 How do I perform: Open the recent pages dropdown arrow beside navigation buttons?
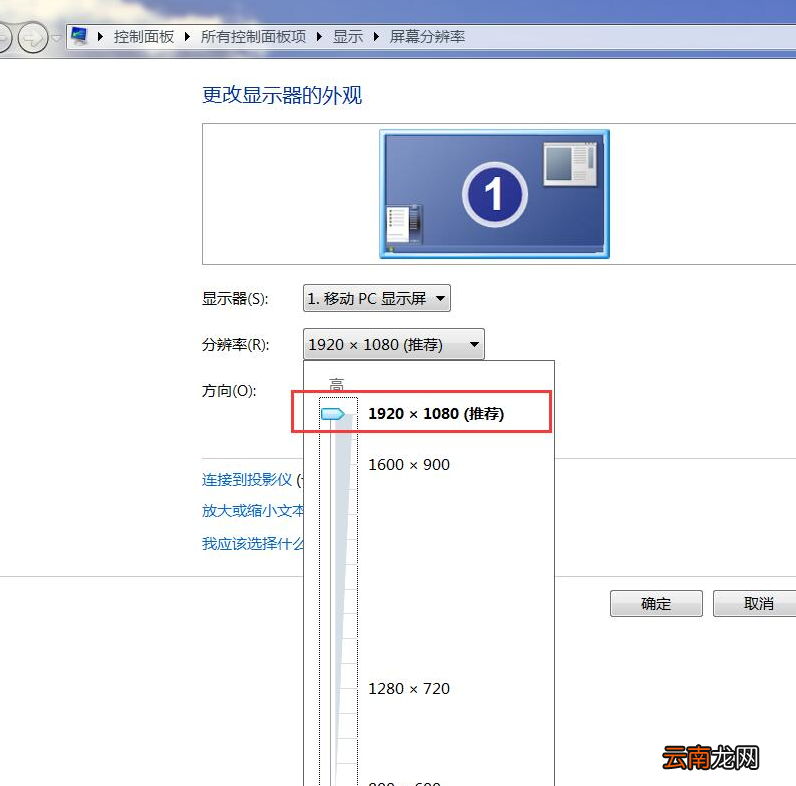(x=56, y=38)
